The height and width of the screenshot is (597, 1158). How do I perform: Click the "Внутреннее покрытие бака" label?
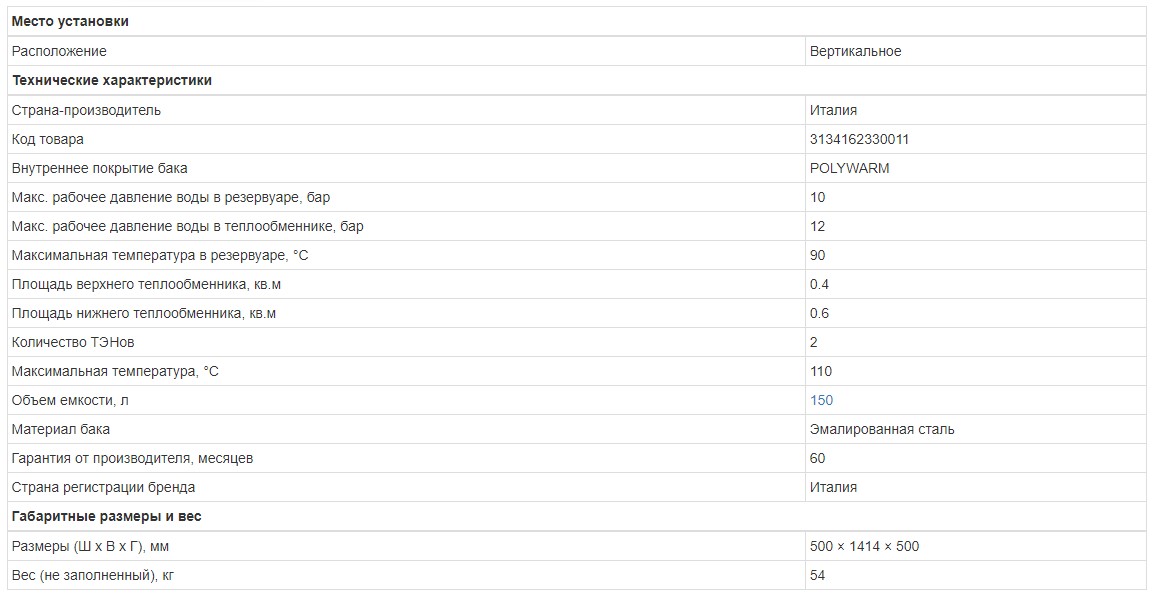99,168
